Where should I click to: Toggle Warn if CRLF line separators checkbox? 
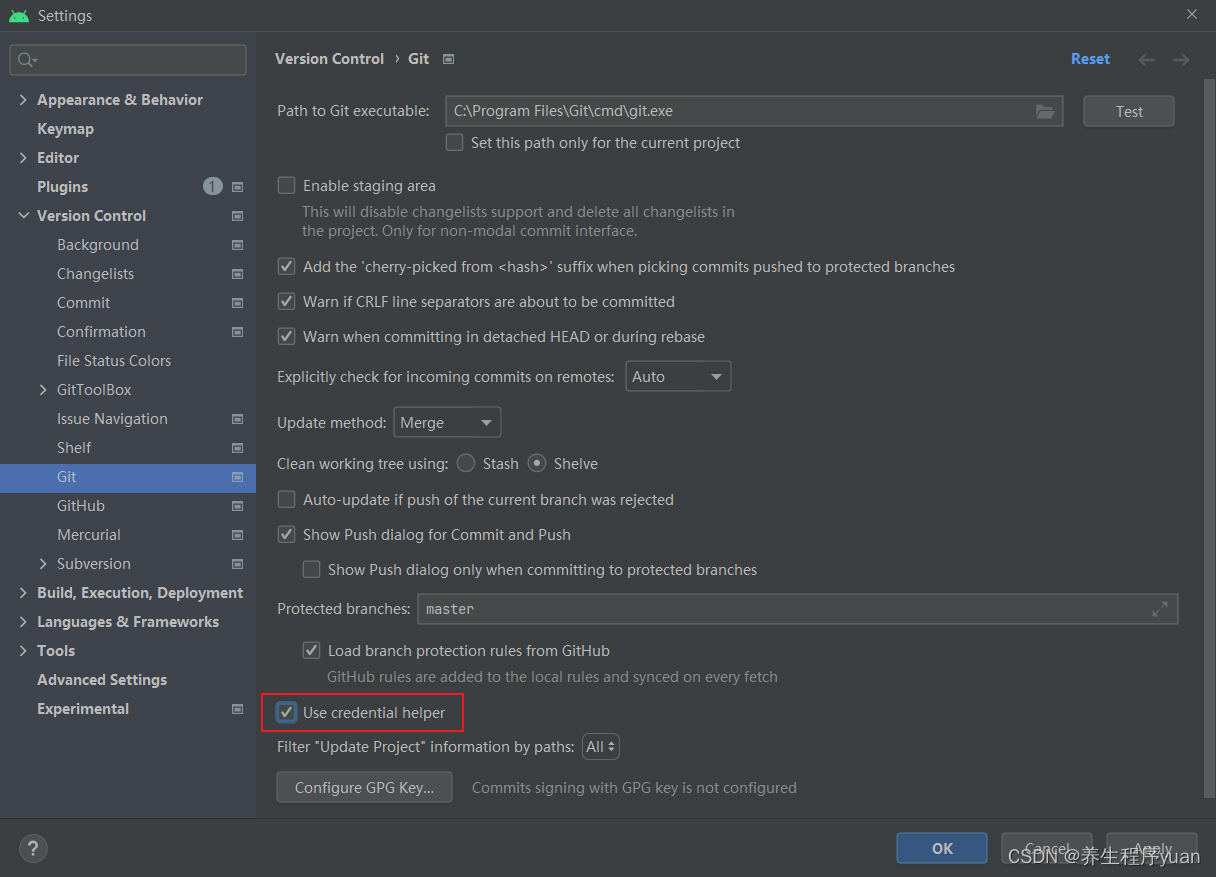click(287, 302)
